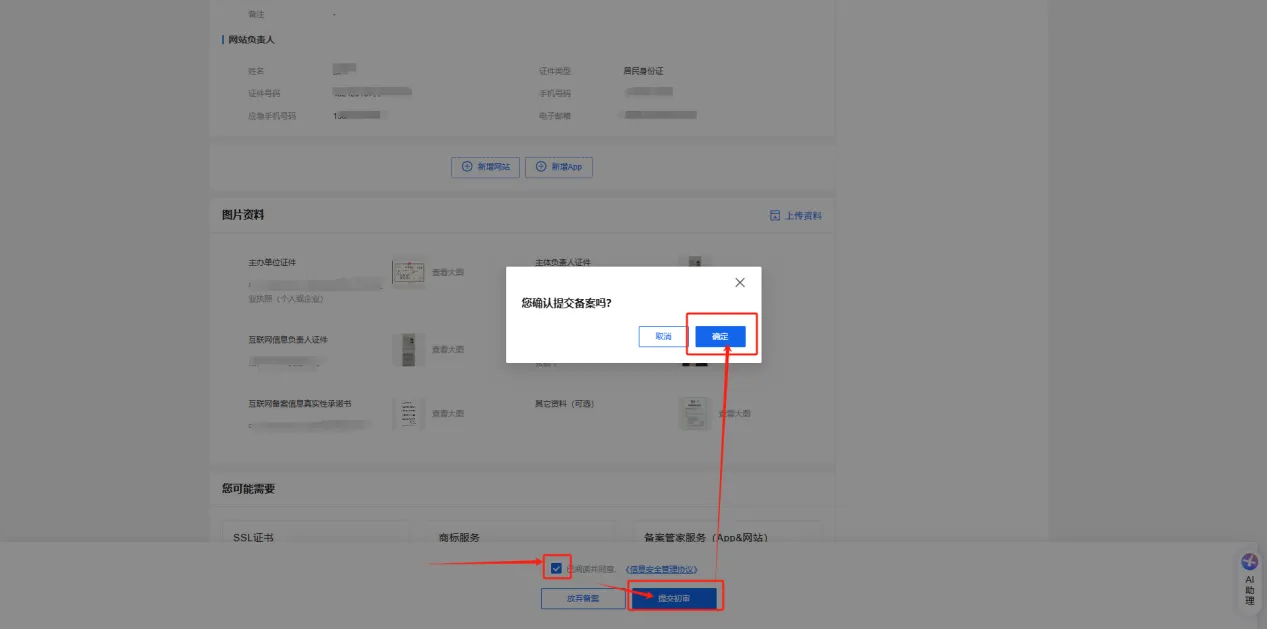Open the 其它资料 thumbnail image
1267x629 pixels.
coord(694,413)
